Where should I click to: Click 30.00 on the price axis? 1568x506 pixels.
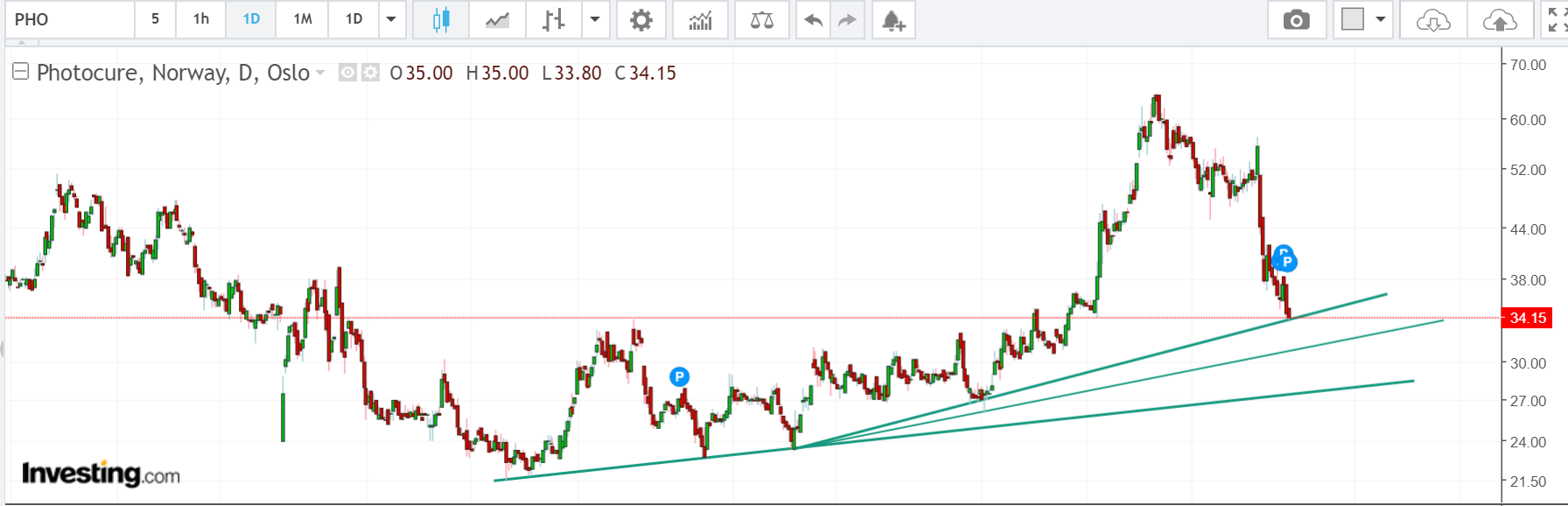coord(1528,363)
